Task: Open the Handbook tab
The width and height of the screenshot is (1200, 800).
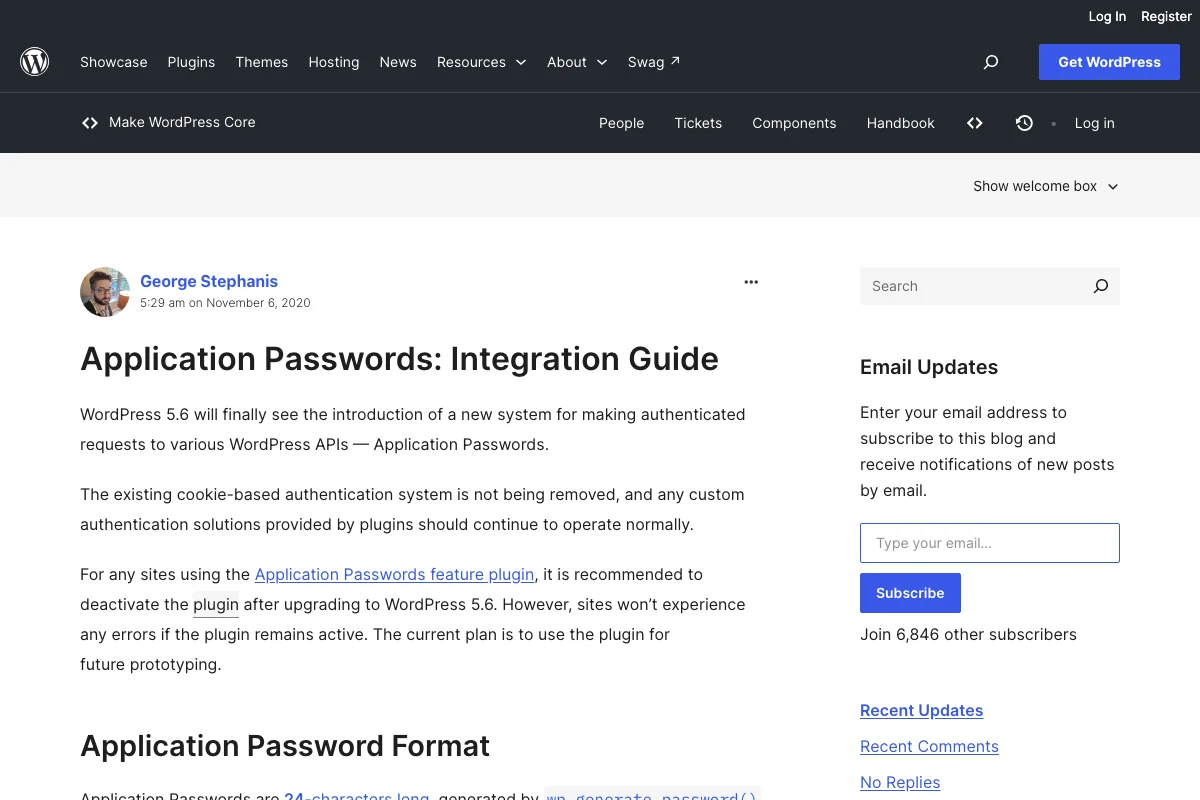Action: tap(901, 123)
